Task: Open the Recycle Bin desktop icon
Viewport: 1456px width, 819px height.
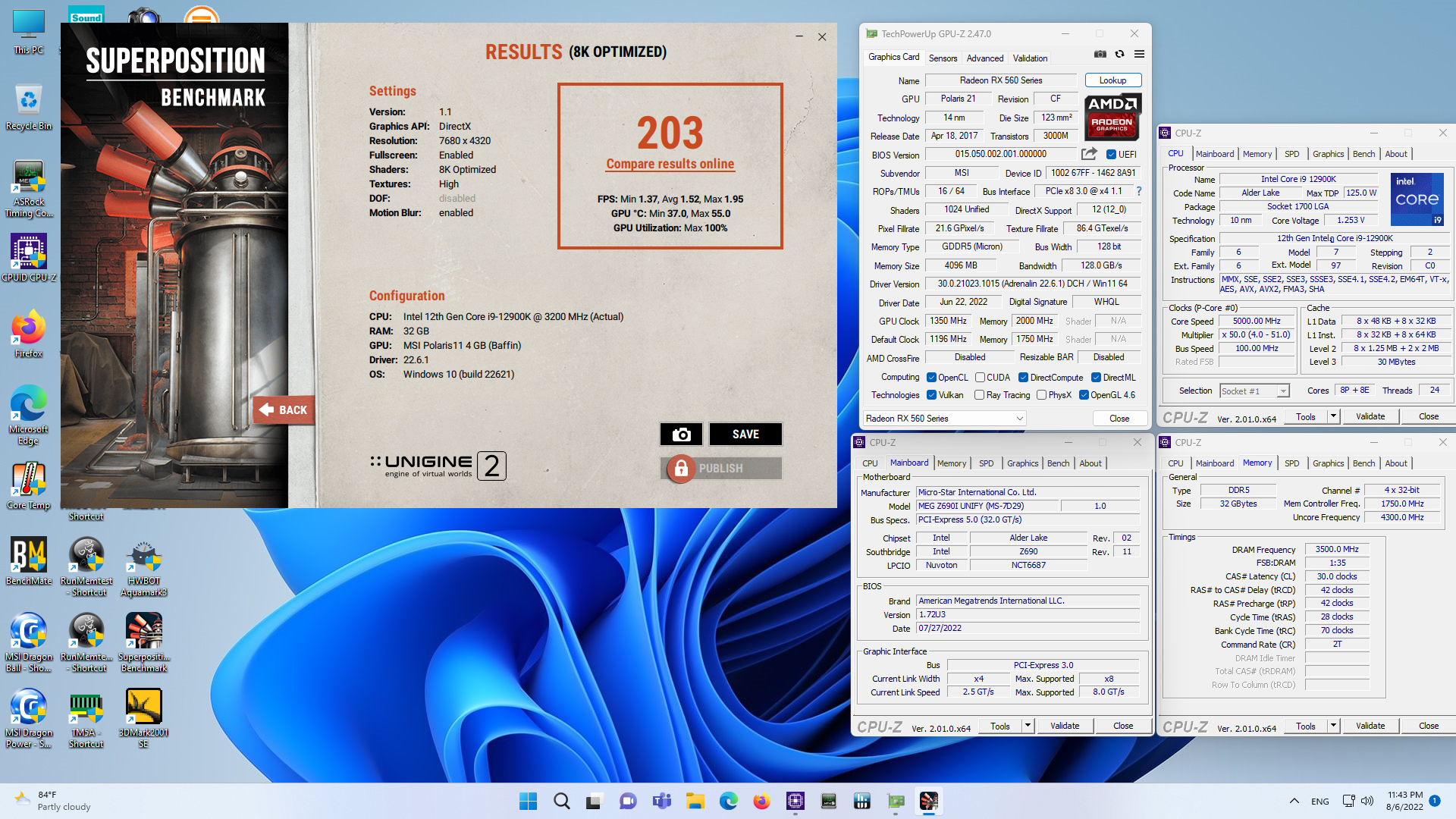Action: click(x=29, y=106)
